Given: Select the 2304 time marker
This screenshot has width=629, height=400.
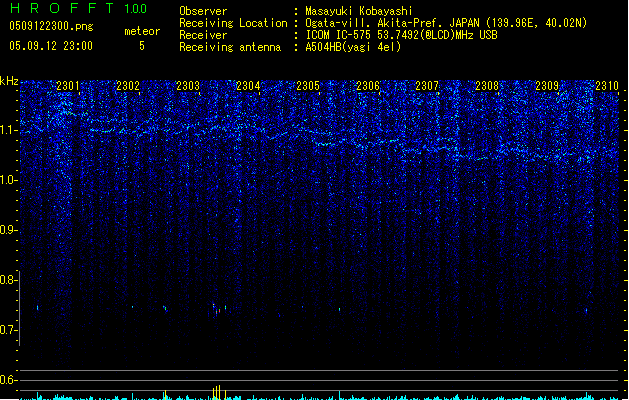Looking at the screenshot, I should [x=248, y=86].
